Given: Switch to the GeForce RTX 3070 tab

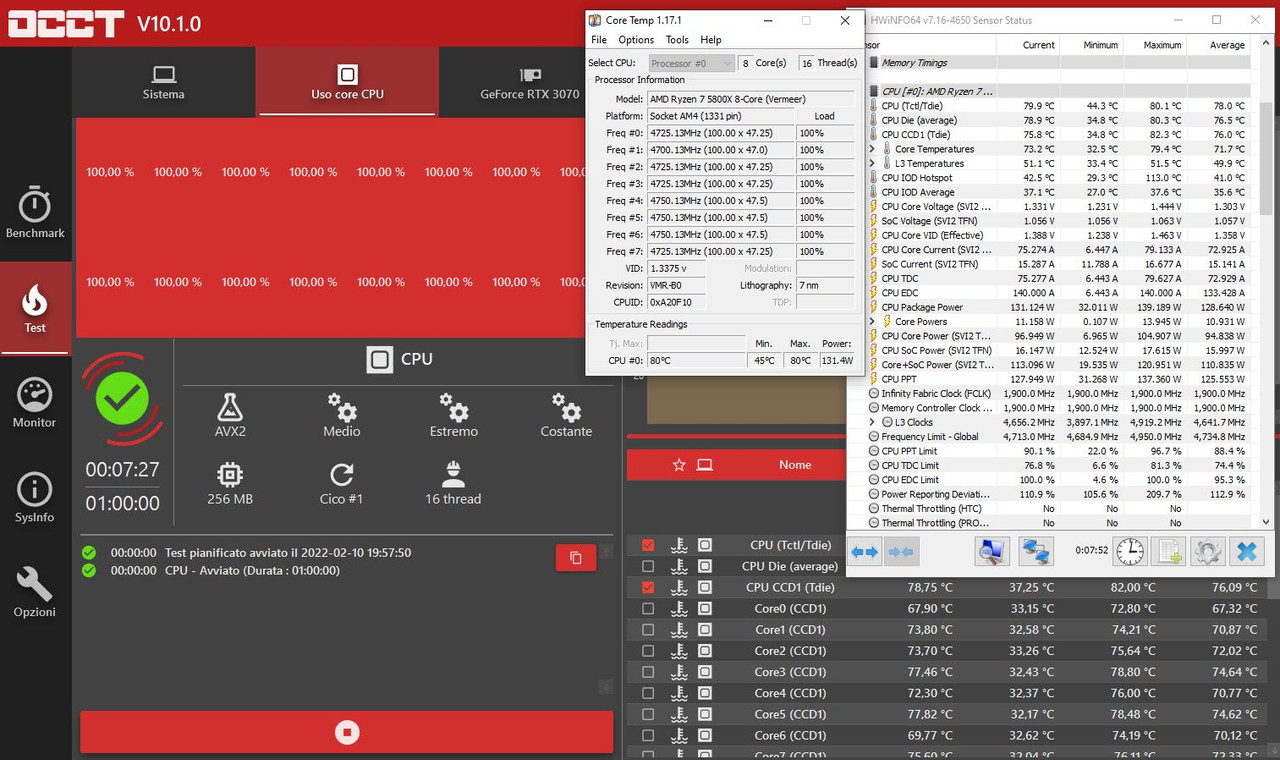Looking at the screenshot, I should [x=530, y=82].
